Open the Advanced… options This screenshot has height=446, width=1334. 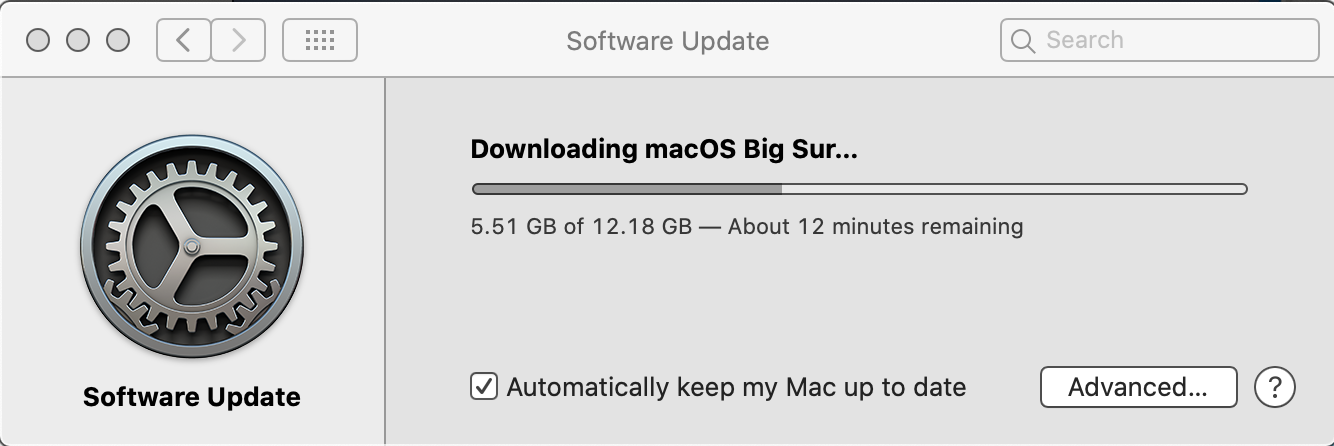coord(1138,387)
